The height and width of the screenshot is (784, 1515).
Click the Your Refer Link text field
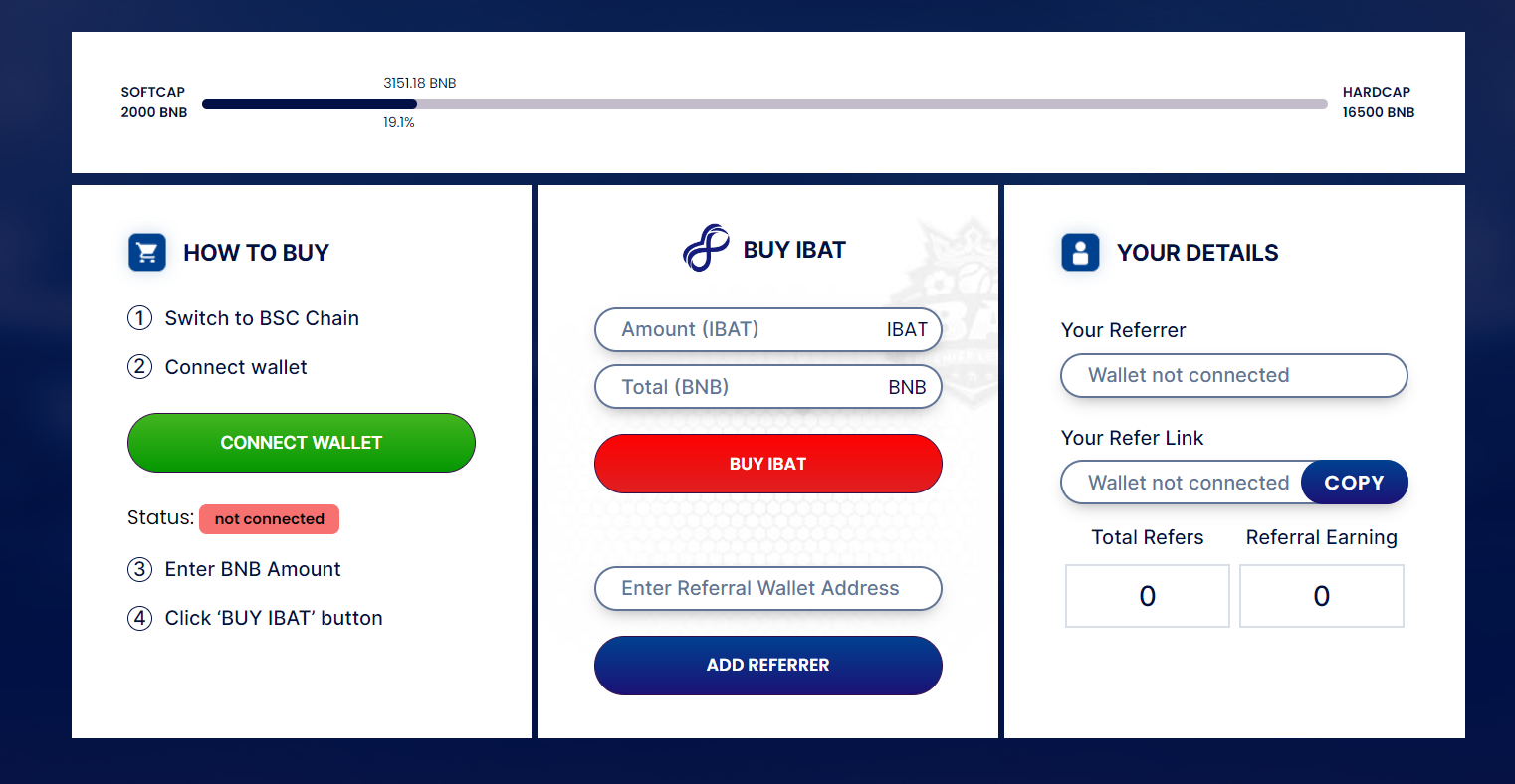pyautogui.click(x=1183, y=483)
